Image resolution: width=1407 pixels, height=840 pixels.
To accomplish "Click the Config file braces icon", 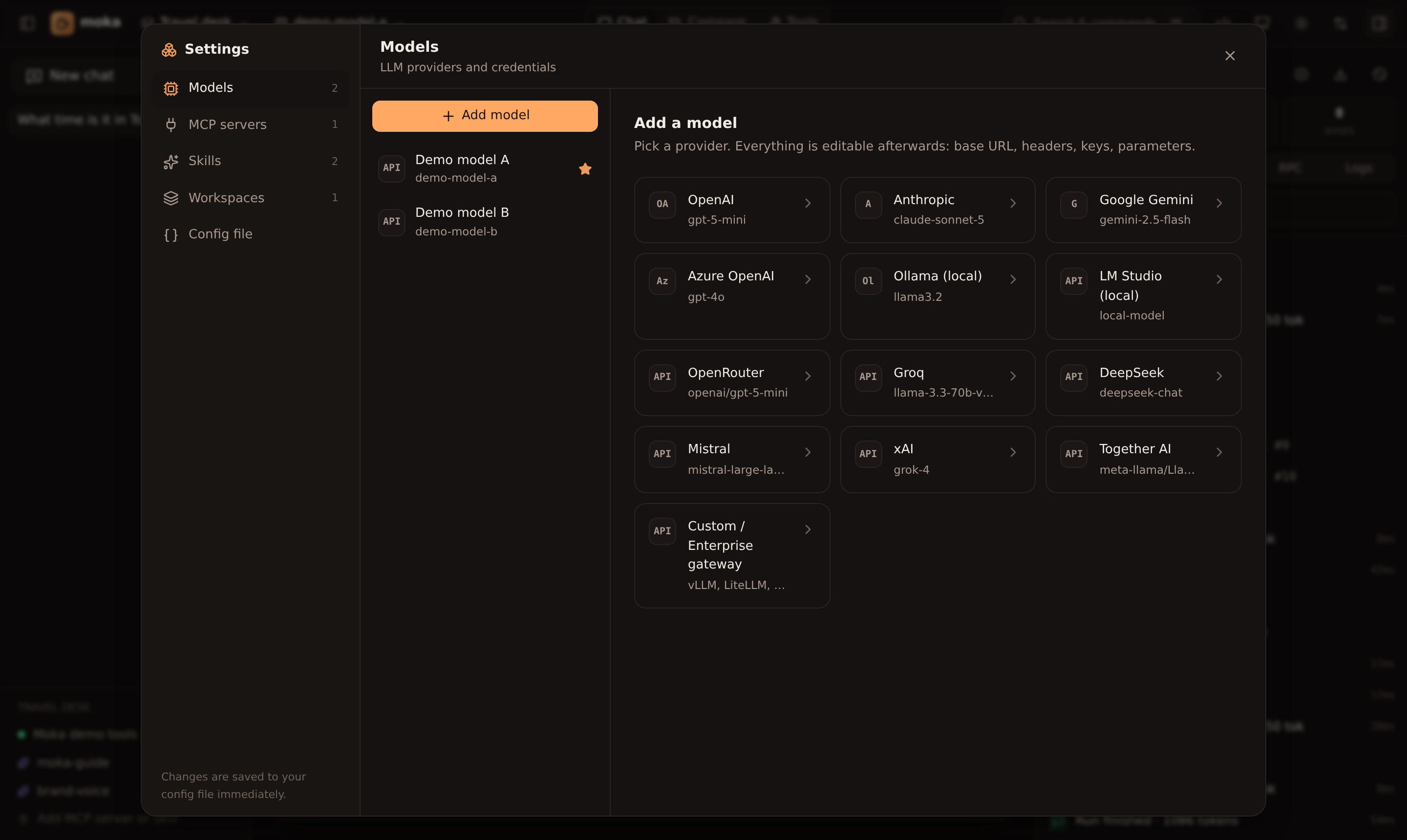I will click(171, 235).
